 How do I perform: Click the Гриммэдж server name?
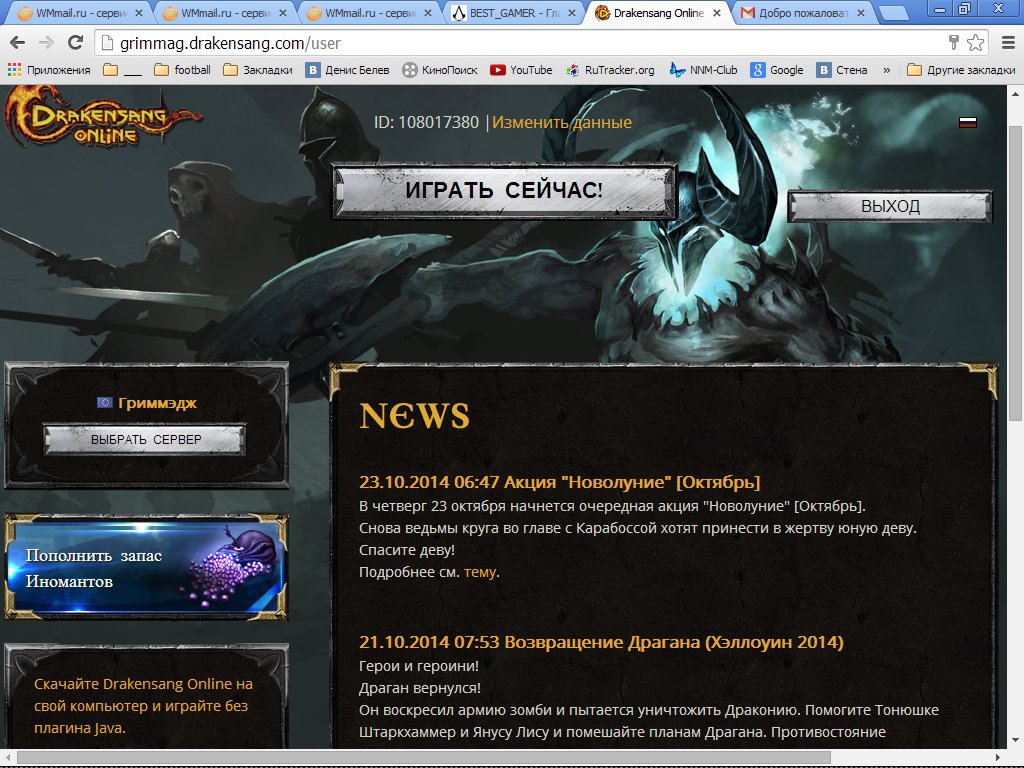pyautogui.click(x=157, y=403)
